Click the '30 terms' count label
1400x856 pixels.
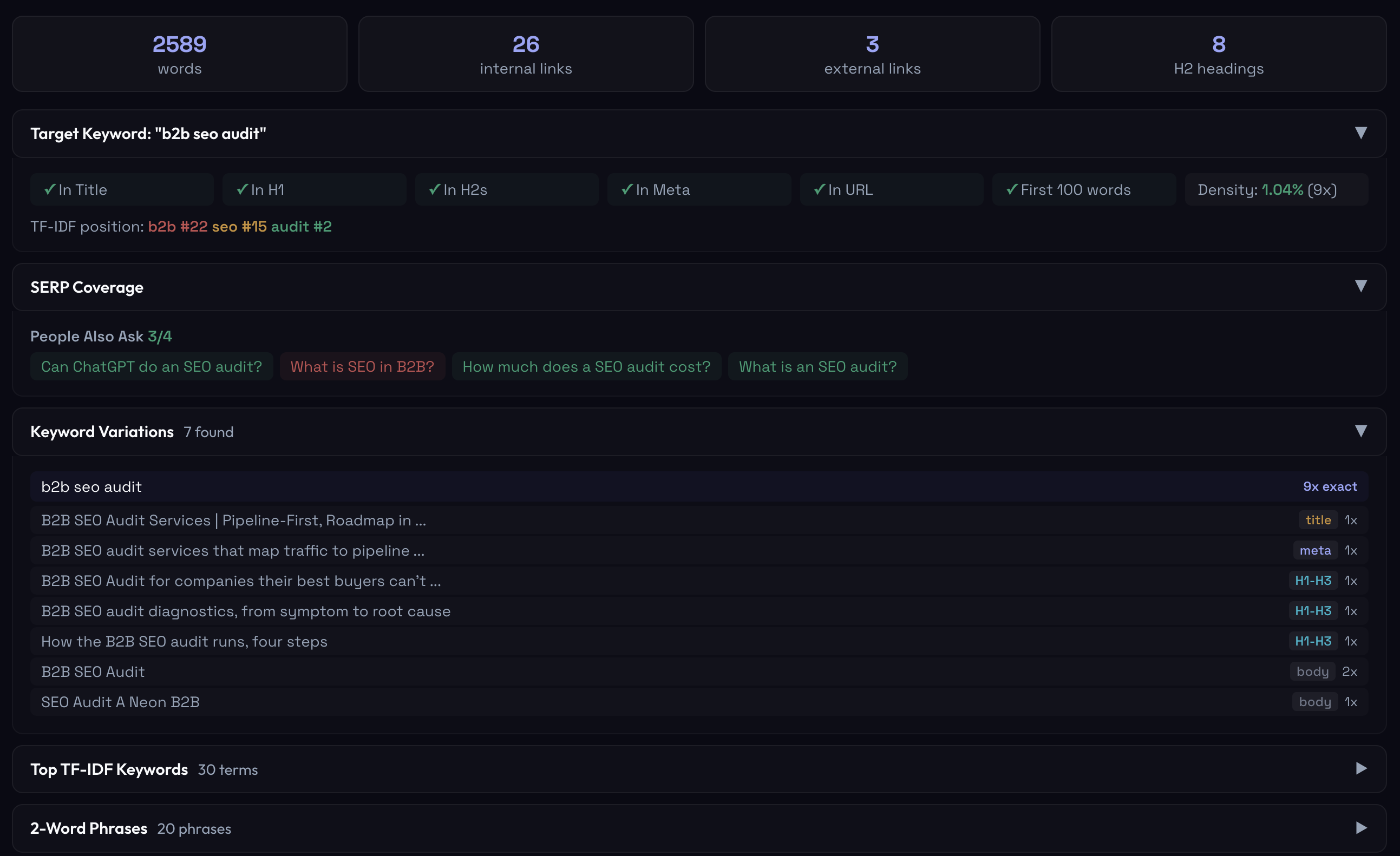(228, 769)
